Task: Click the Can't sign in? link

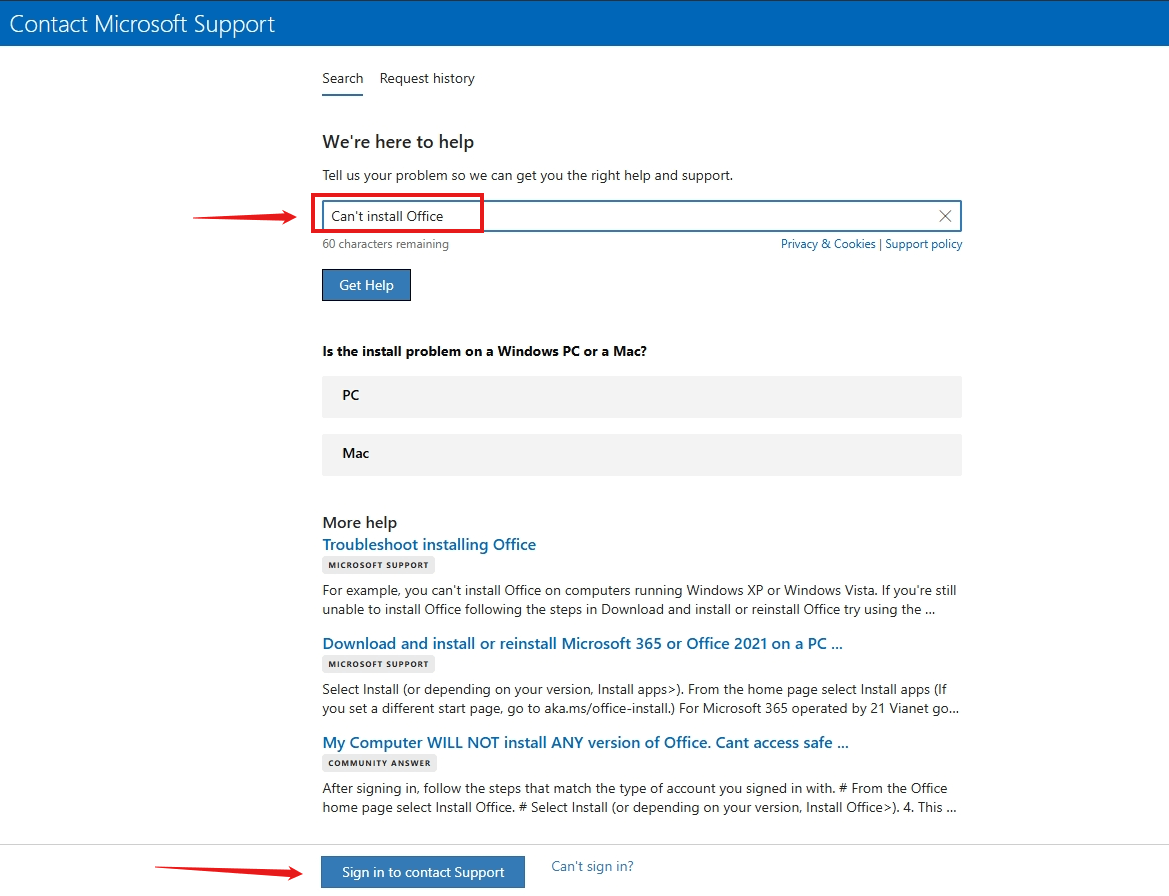Action: click(592, 866)
